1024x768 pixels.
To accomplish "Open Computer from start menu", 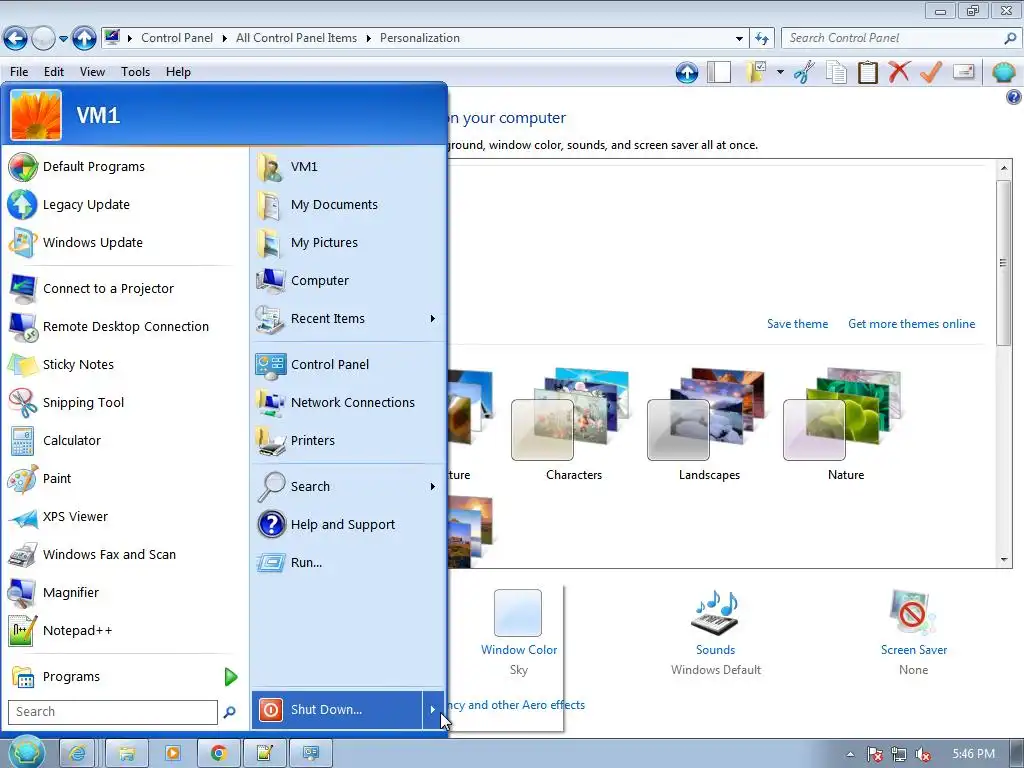I will pos(348,280).
